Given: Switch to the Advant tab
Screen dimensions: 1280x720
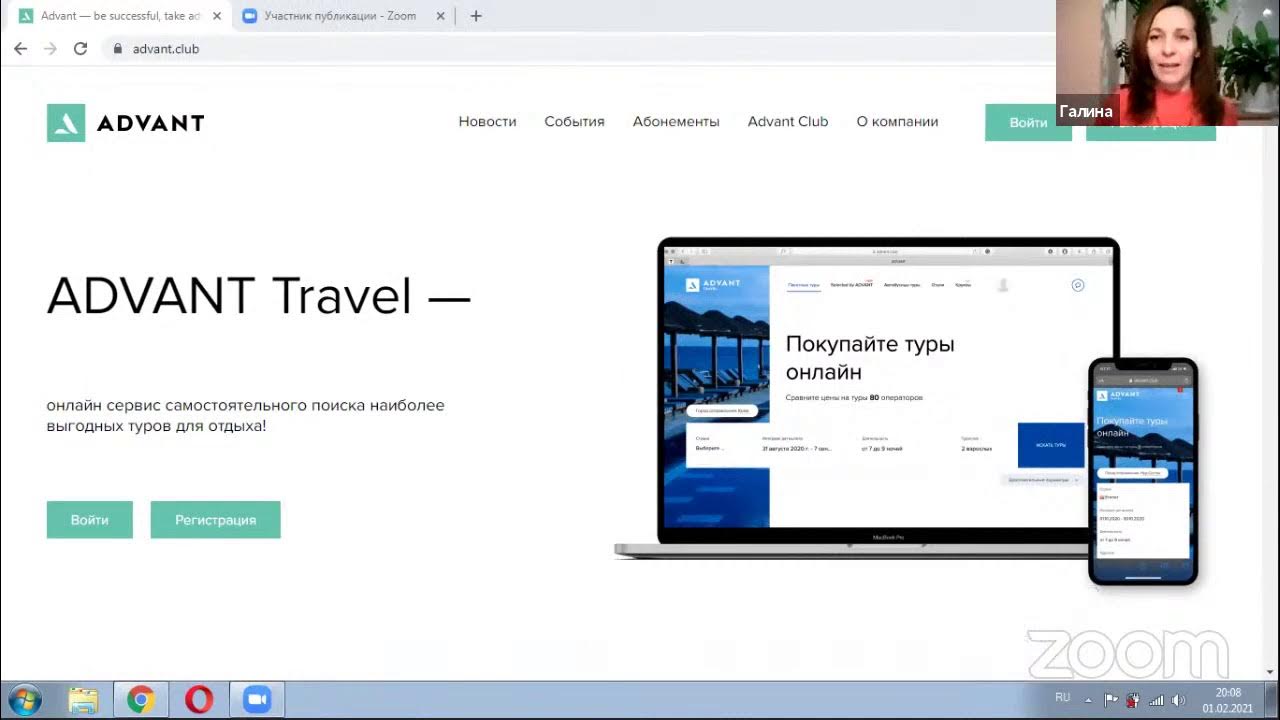Looking at the screenshot, I should (x=118, y=16).
